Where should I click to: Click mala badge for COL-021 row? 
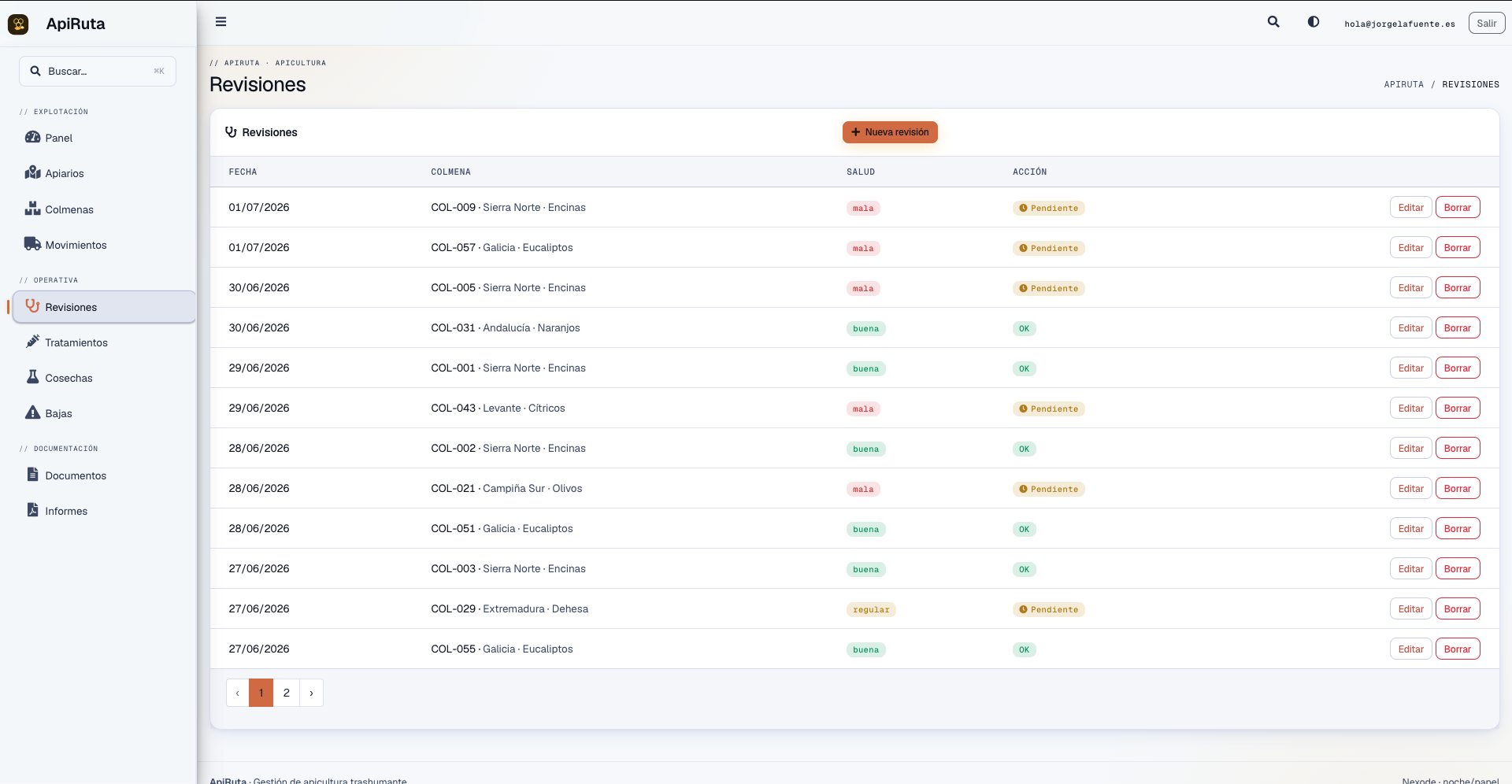[863, 489]
